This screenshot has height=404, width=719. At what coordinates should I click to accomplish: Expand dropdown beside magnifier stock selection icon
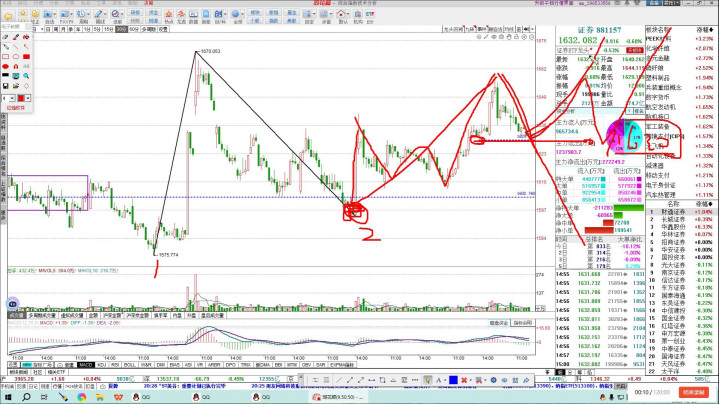click(x=122, y=15)
